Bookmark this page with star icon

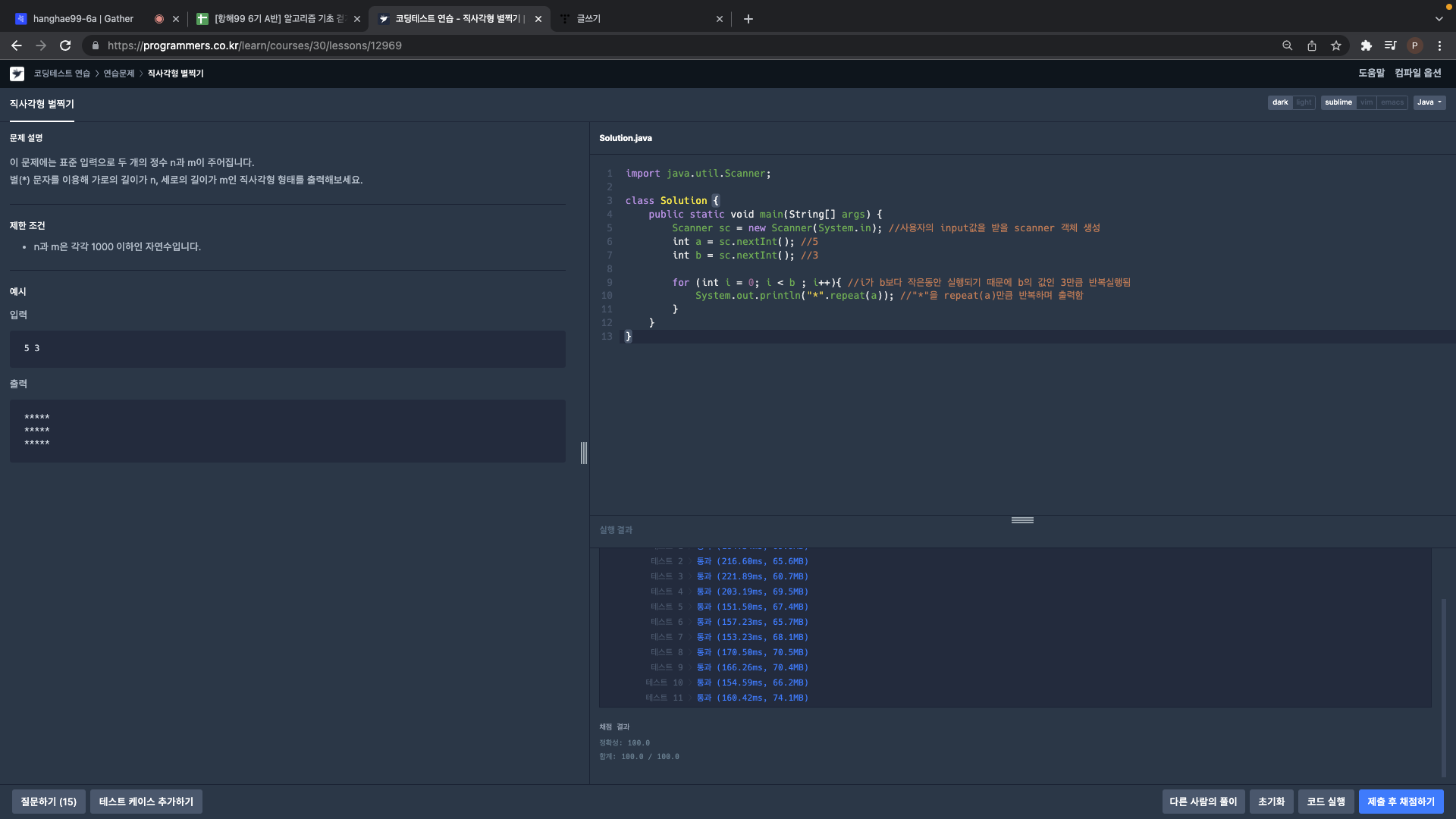tap(1335, 45)
